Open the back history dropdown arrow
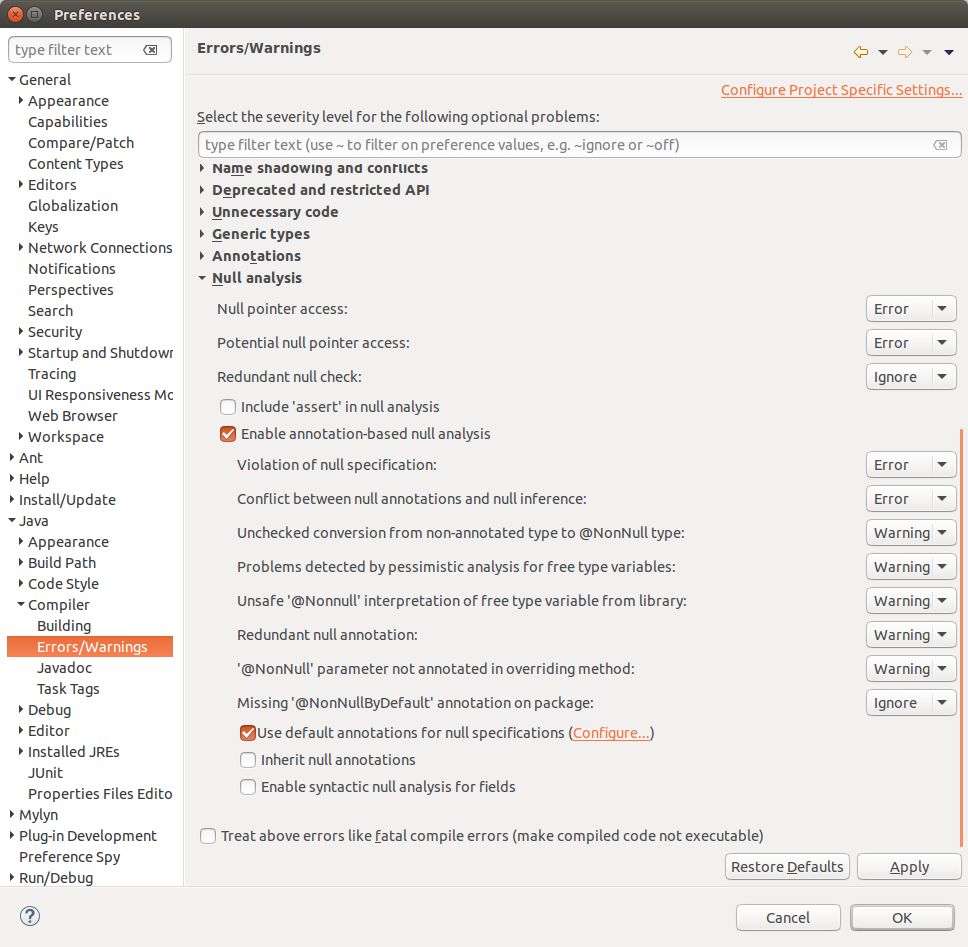Image resolution: width=968 pixels, height=947 pixels. pos(883,52)
